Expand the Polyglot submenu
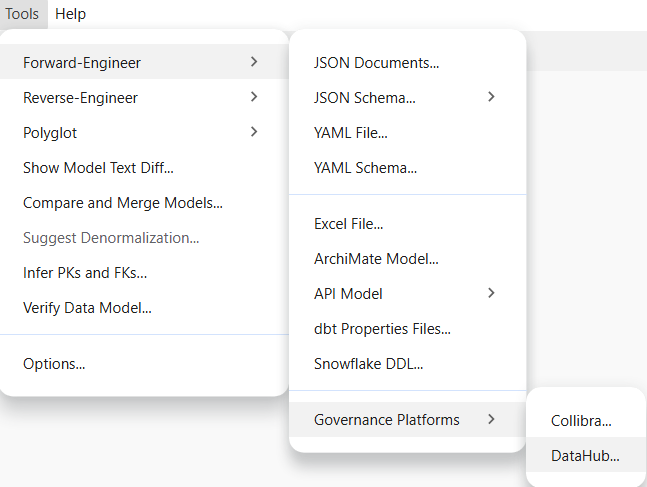647x487 pixels. point(50,132)
